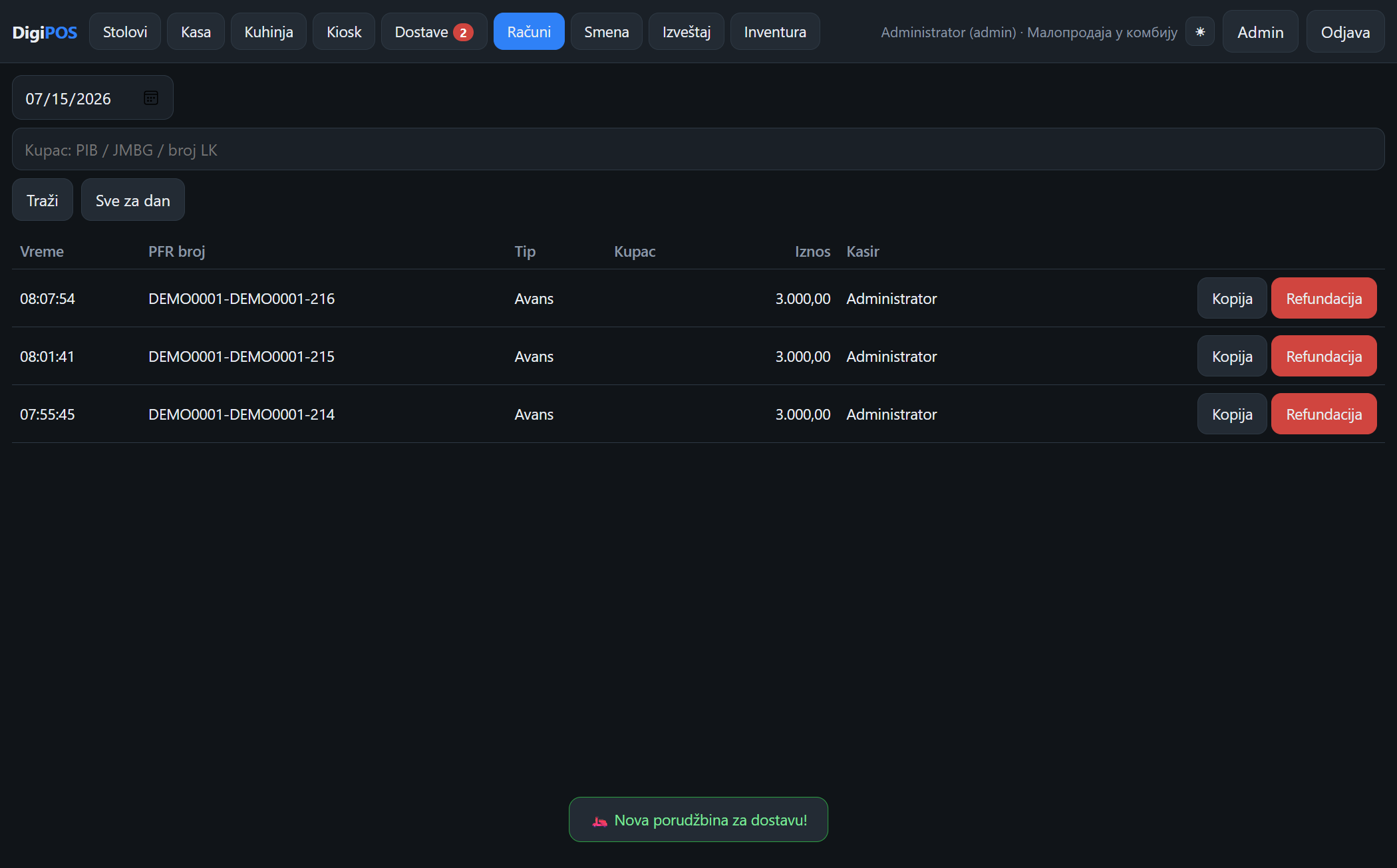
Task: Open the calendar picker icon in date field
Action: [x=151, y=98]
